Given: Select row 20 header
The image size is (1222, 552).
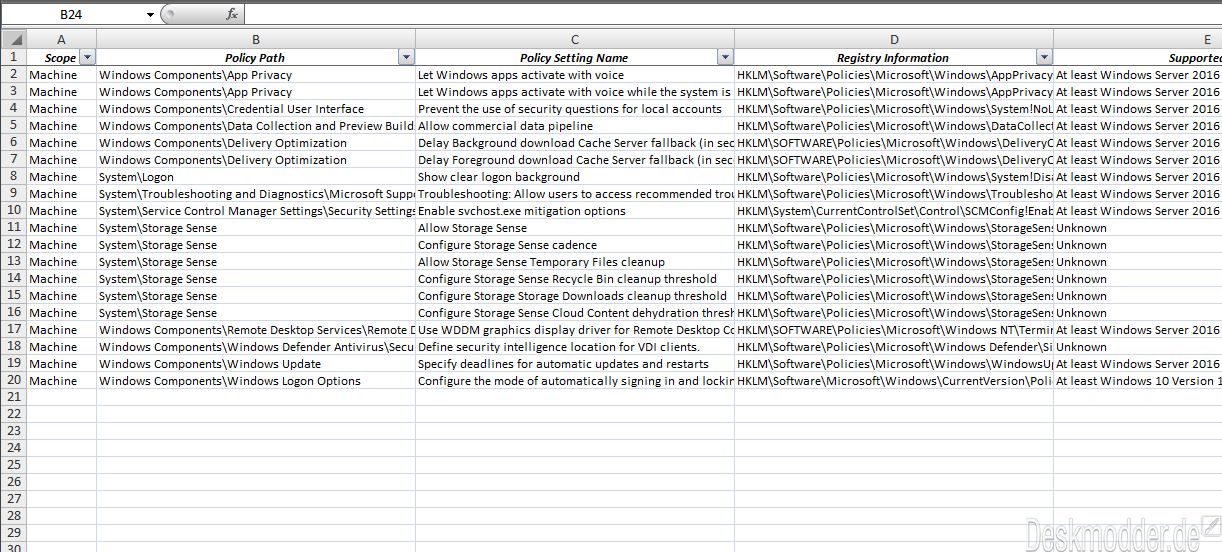Looking at the screenshot, I should coord(13,381).
